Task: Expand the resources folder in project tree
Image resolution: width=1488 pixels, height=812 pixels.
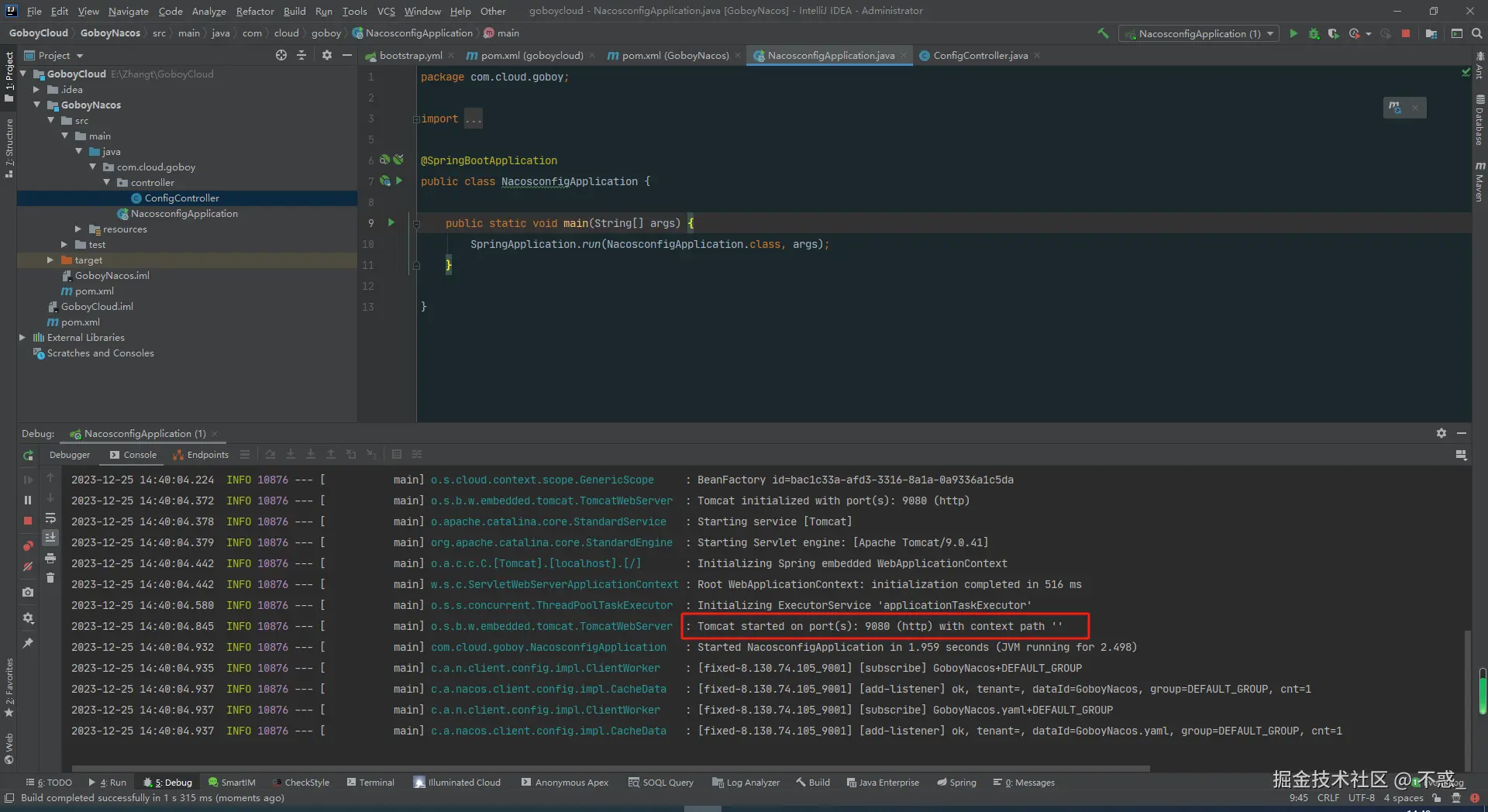Action: click(x=77, y=229)
